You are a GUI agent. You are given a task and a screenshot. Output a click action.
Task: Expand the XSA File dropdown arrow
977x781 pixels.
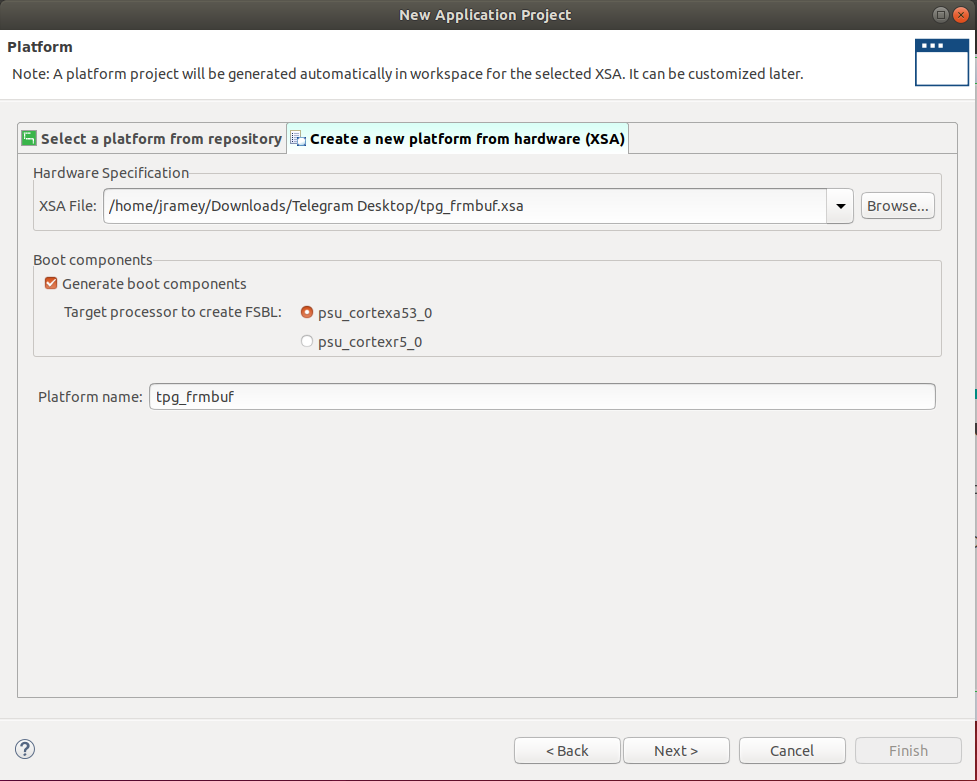click(x=840, y=206)
